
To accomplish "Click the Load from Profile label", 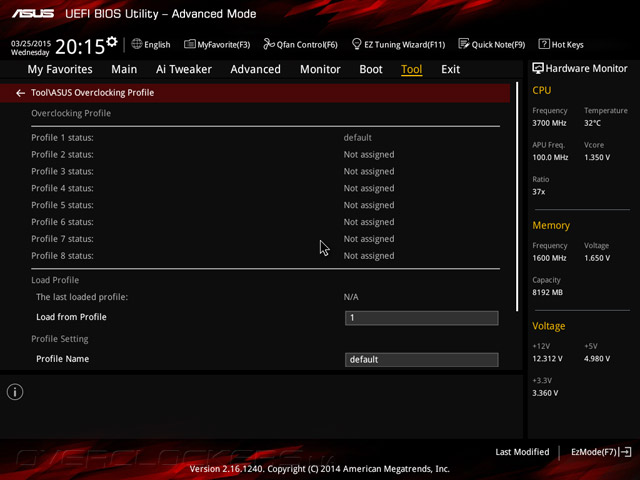I will pos(71,317).
